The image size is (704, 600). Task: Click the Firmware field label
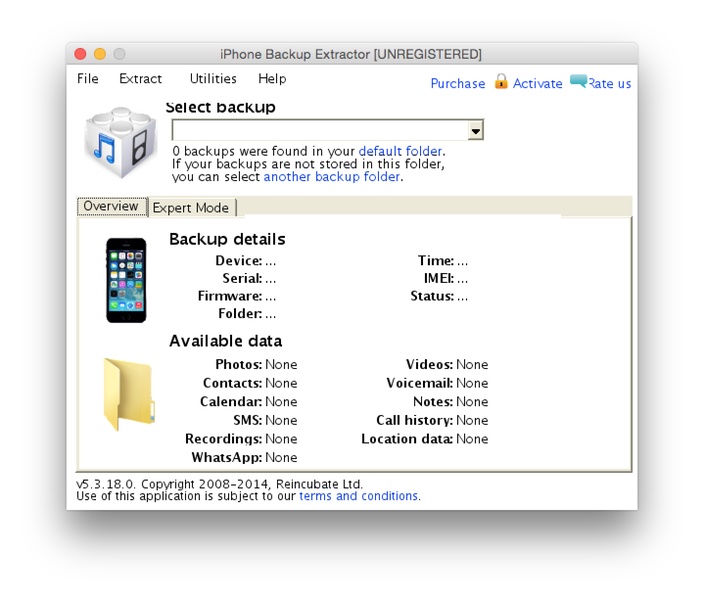(230, 296)
